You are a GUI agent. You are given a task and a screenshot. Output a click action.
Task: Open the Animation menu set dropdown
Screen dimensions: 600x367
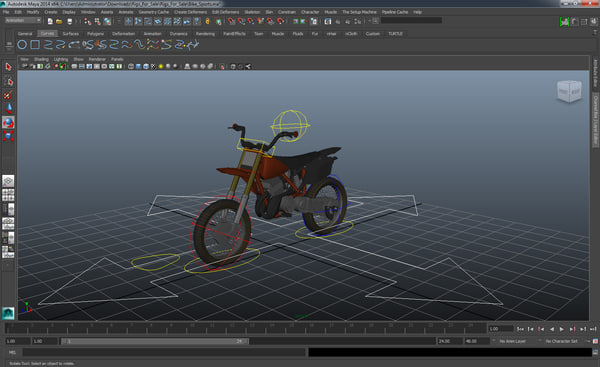23,20
